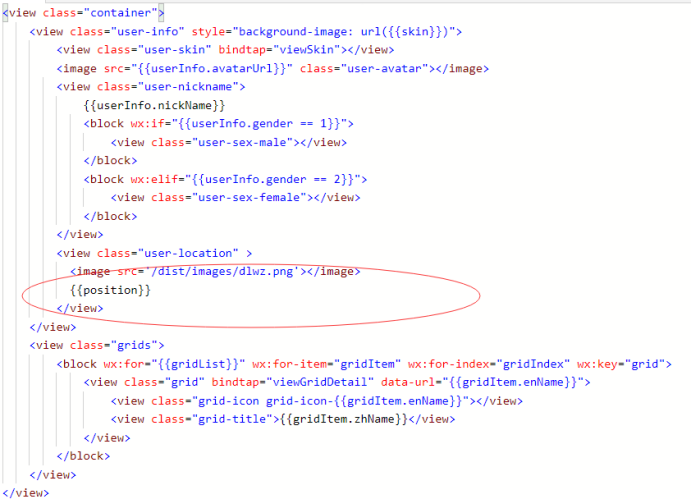Click the view class="container" opening line
This screenshot has height=500, width=692.
[83, 13]
